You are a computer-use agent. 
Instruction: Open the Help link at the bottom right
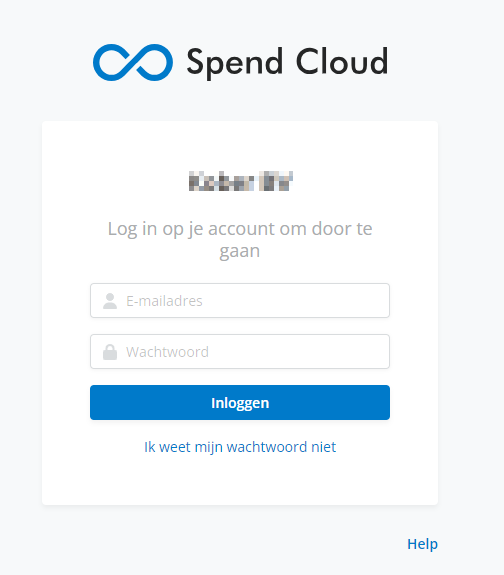[423, 544]
